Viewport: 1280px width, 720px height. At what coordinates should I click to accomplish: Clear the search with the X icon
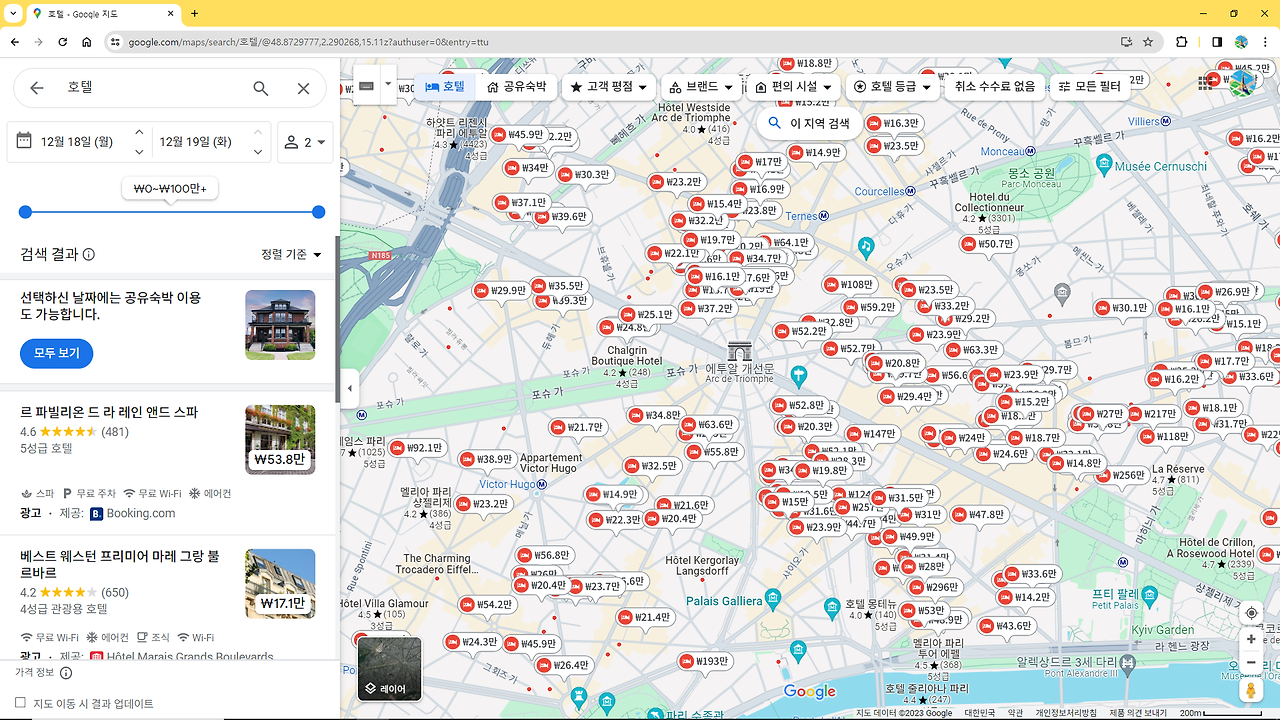[304, 88]
